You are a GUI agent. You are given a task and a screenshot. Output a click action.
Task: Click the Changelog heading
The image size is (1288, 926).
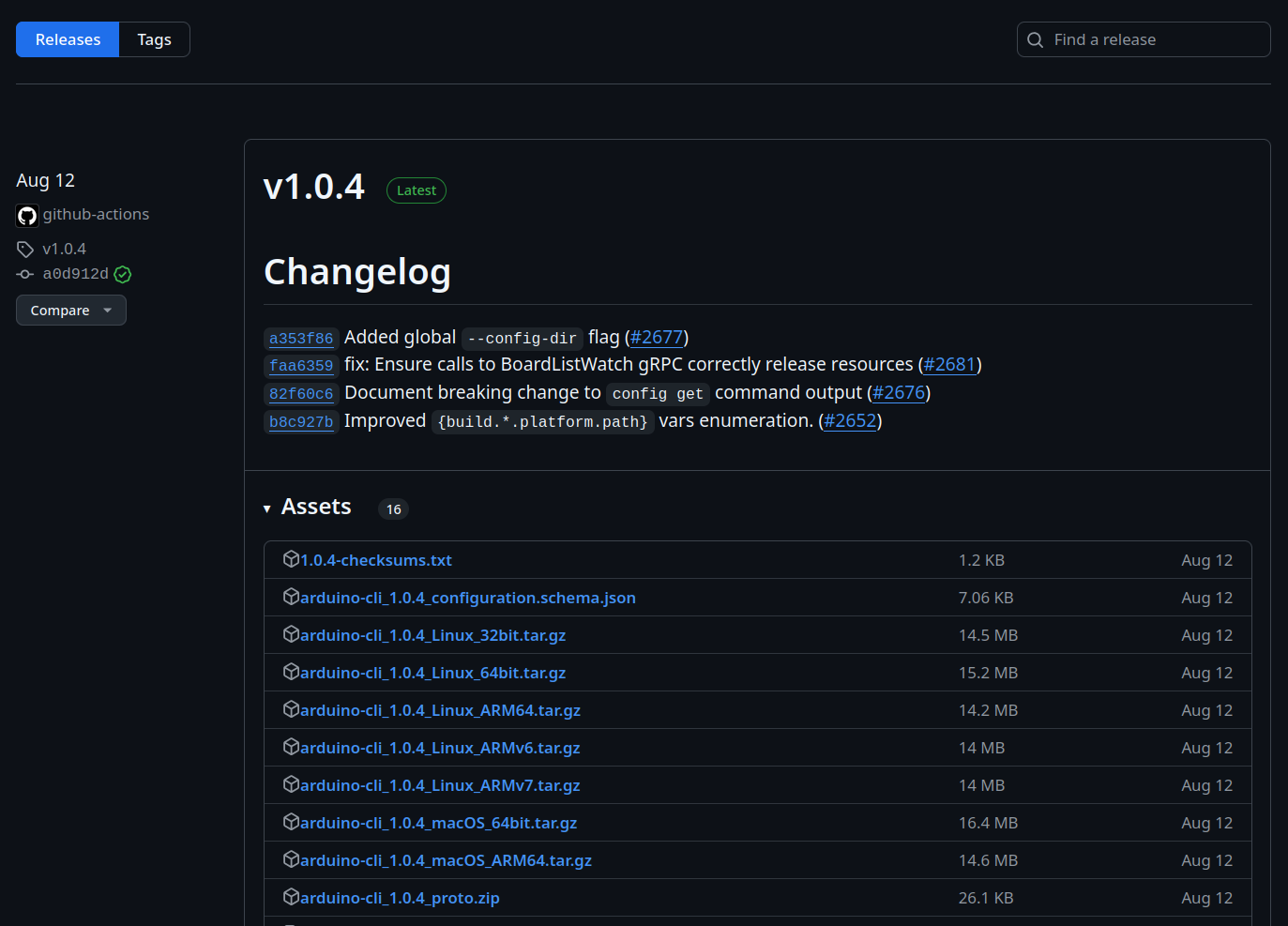(x=357, y=272)
